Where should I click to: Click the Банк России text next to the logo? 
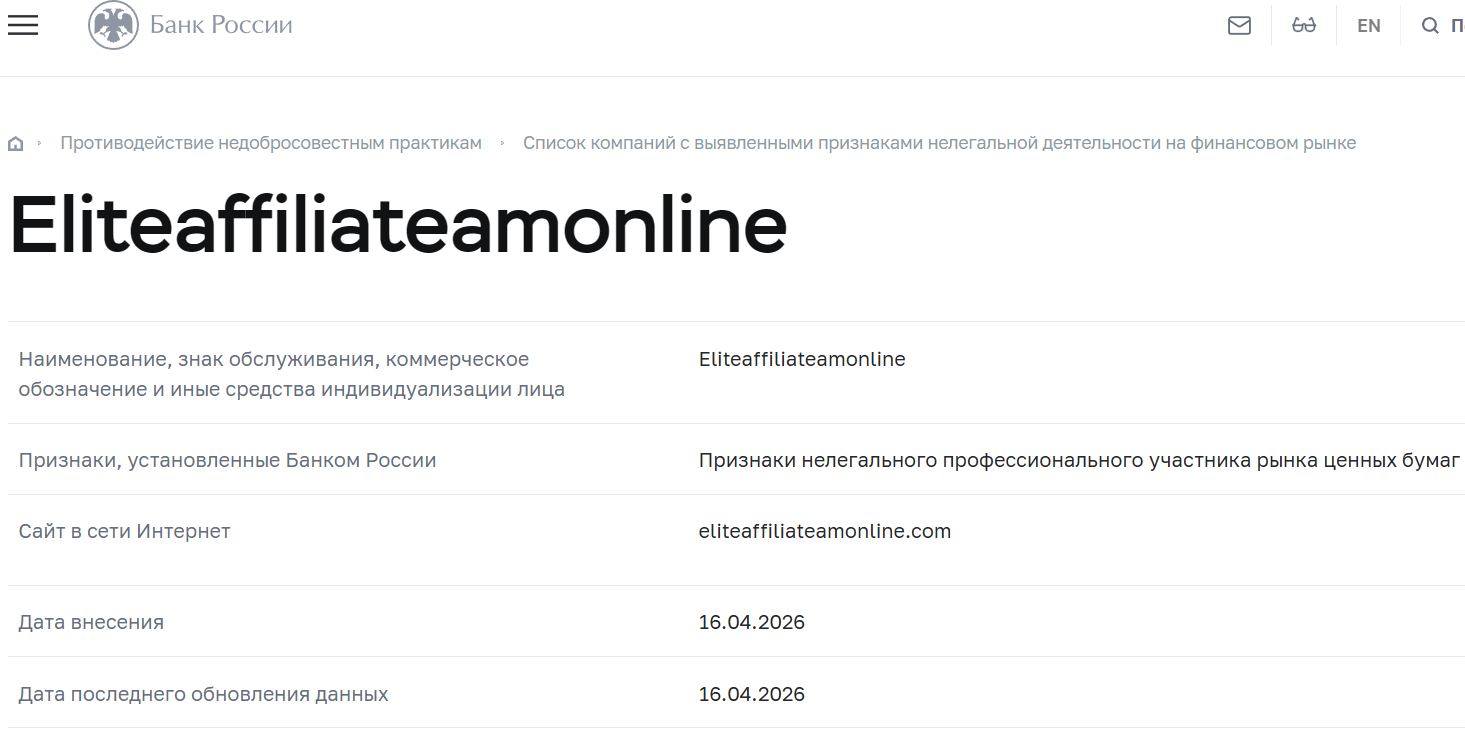pos(219,25)
